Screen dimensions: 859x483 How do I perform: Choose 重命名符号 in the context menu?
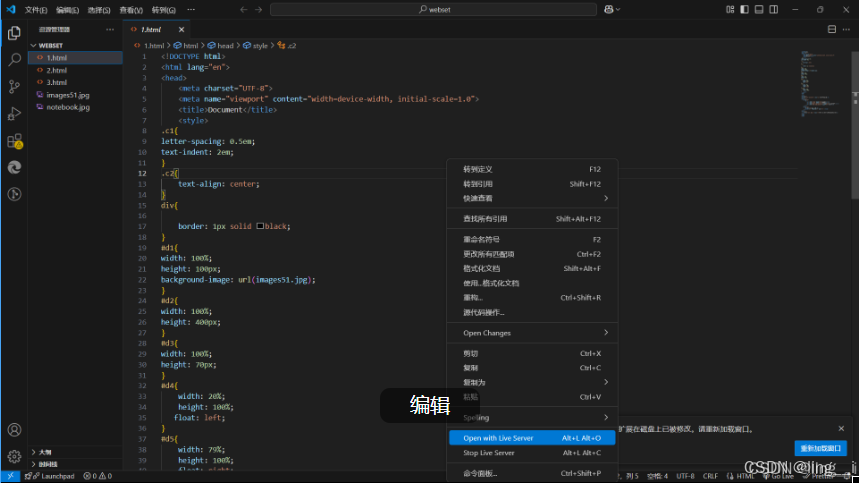click(x=532, y=239)
